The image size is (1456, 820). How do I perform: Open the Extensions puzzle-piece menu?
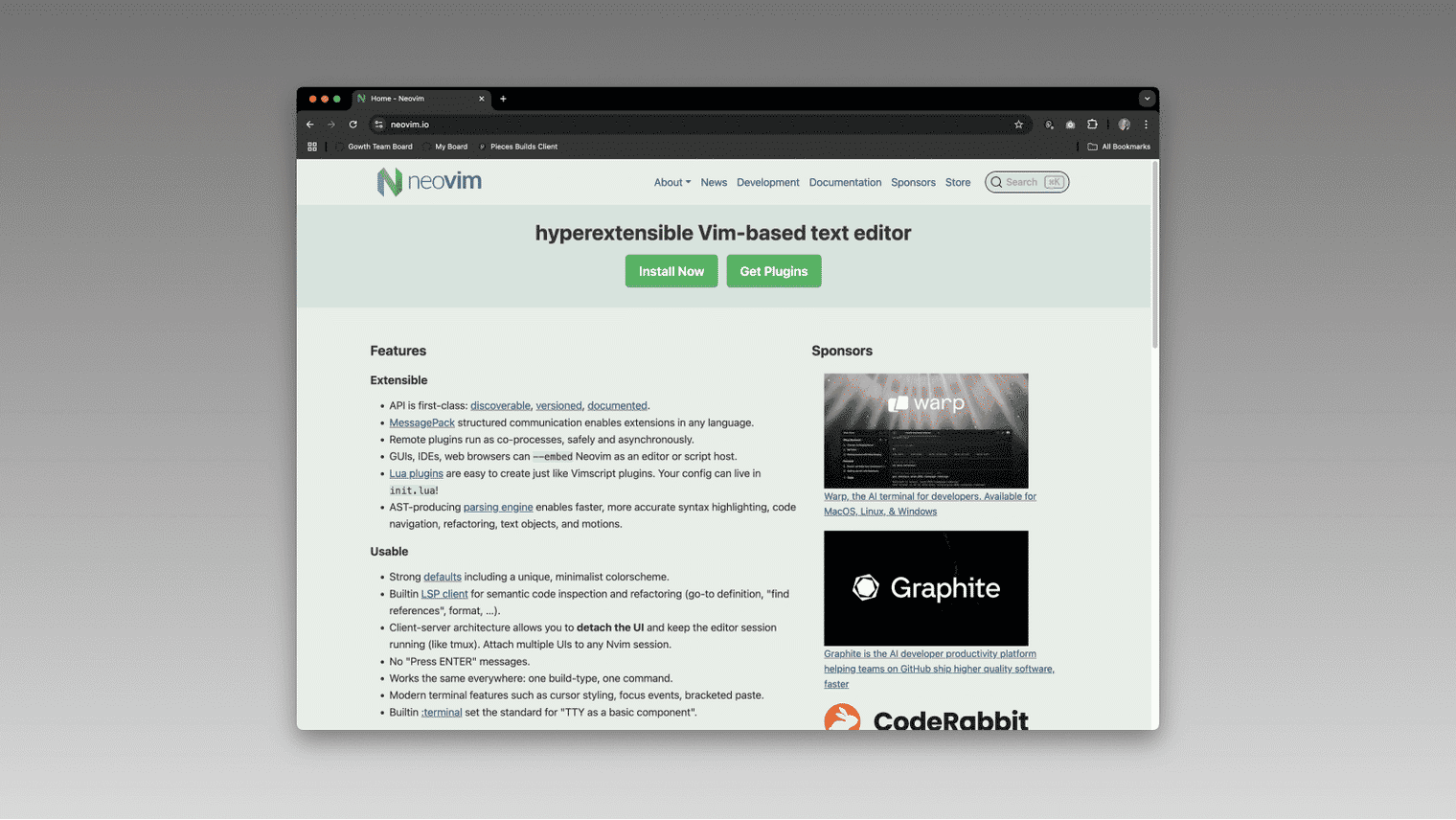tap(1092, 125)
